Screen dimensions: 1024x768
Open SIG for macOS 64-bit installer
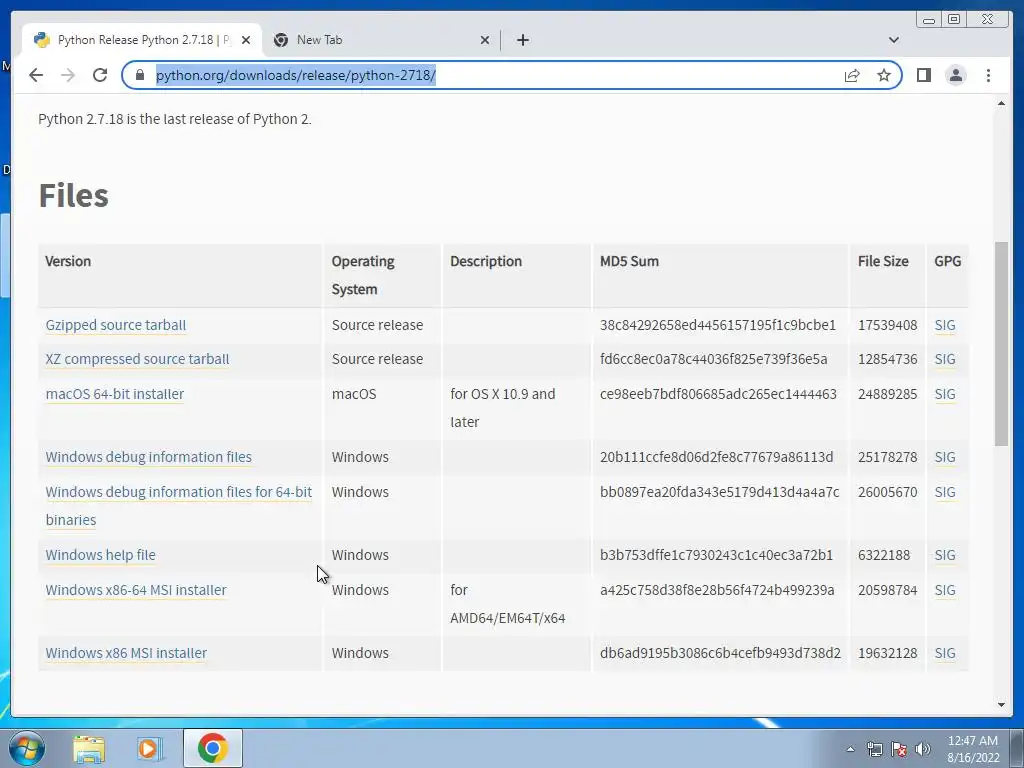[x=944, y=394]
